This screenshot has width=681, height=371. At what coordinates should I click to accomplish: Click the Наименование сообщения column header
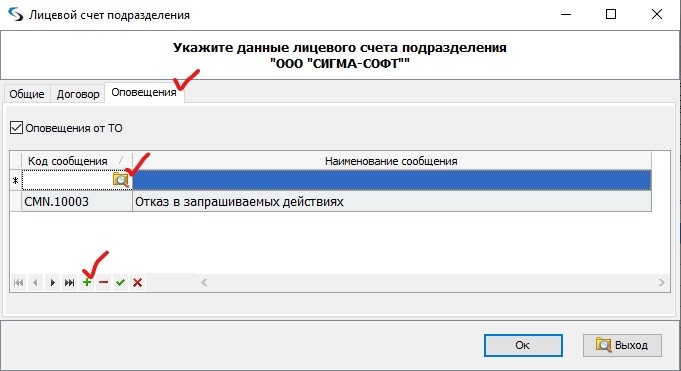click(391, 161)
